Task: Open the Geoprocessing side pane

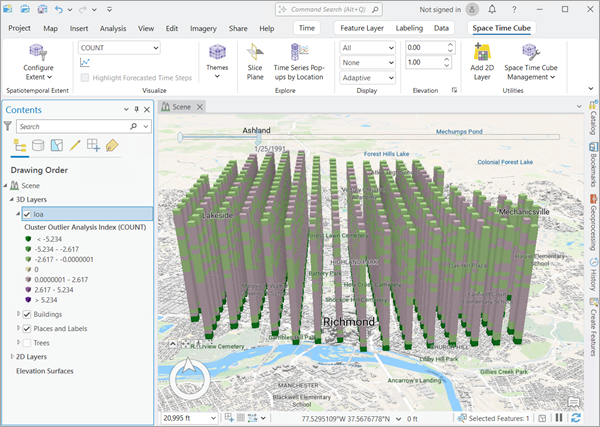Action: pyautogui.click(x=593, y=225)
